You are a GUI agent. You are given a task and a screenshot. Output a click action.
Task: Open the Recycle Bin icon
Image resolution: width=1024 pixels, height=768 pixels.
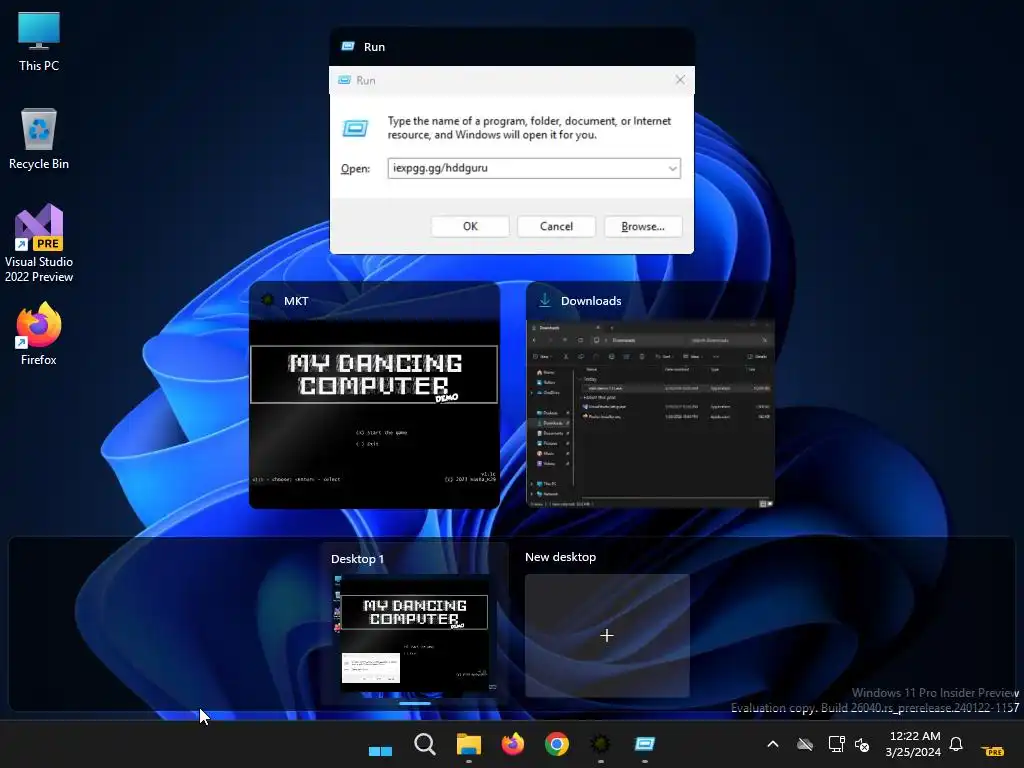(x=39, y=139)
